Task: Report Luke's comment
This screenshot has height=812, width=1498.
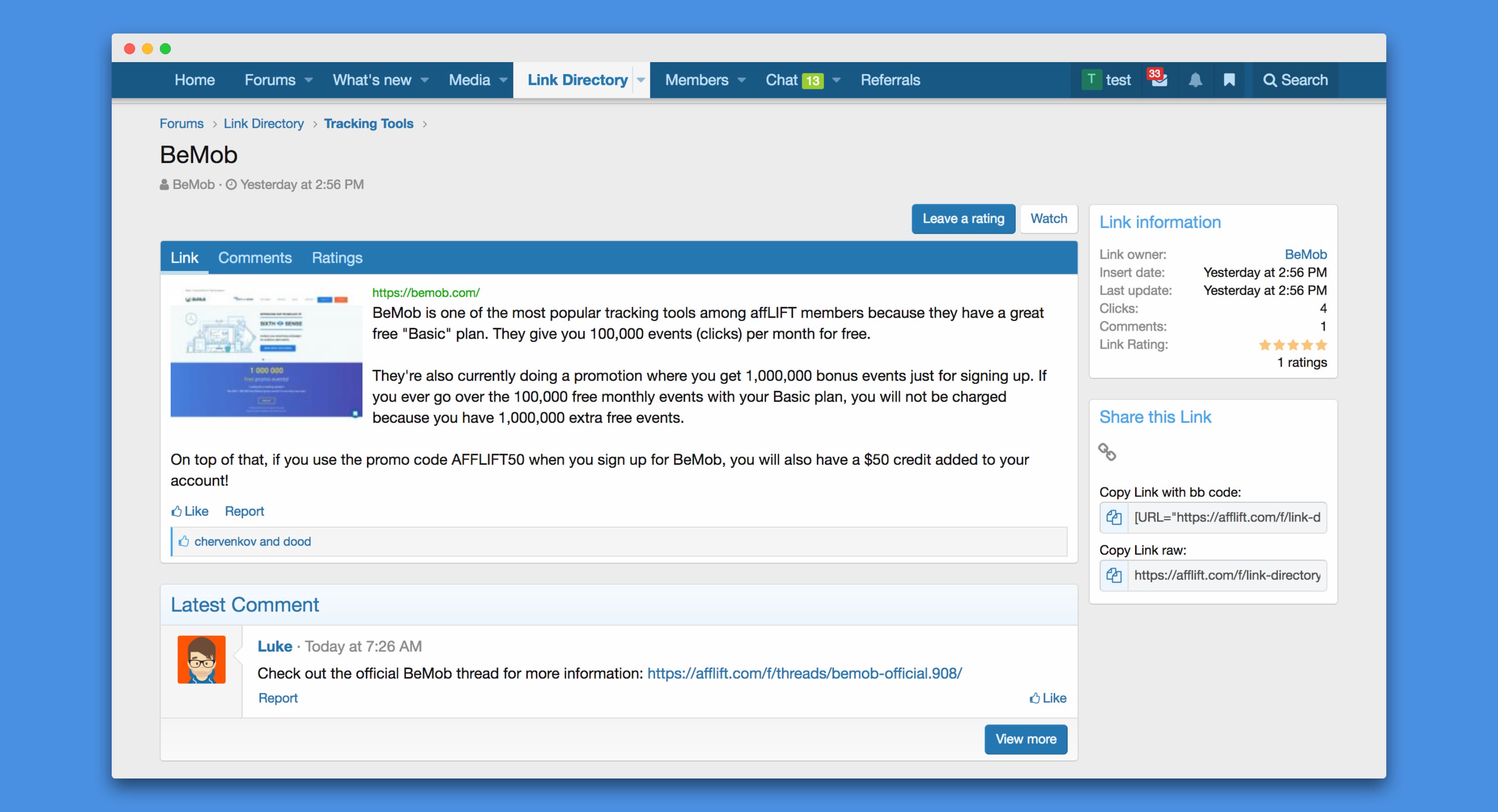Action: (278, 698)
